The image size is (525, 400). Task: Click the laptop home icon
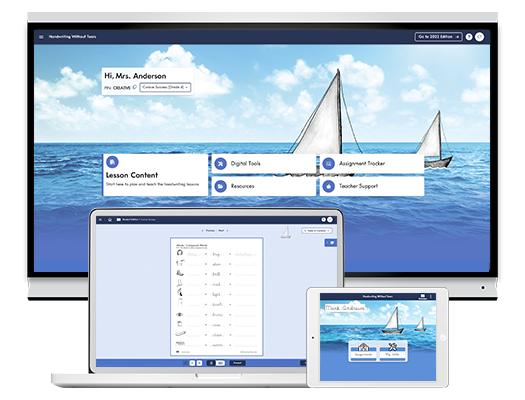pyautogui.click(x=109, y=220)
